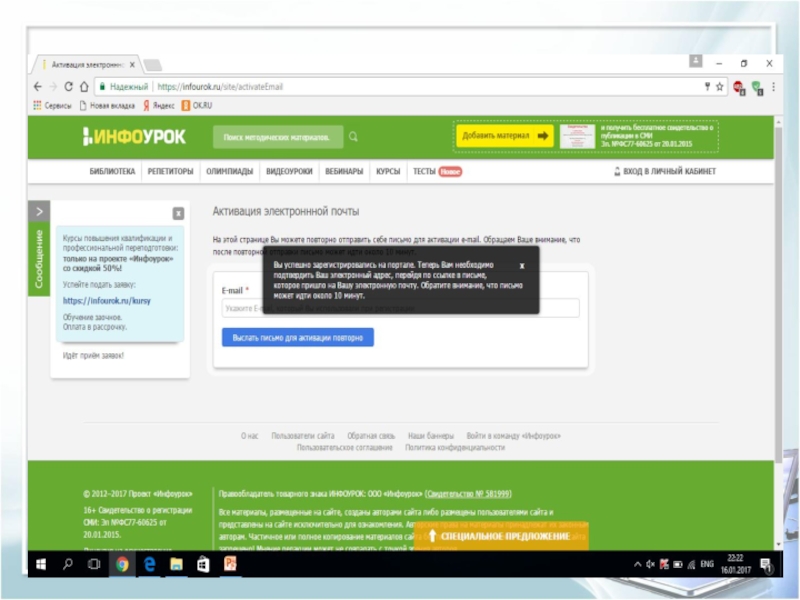
Task: Open the Сервисы apps bookmark
Action: 52,106
